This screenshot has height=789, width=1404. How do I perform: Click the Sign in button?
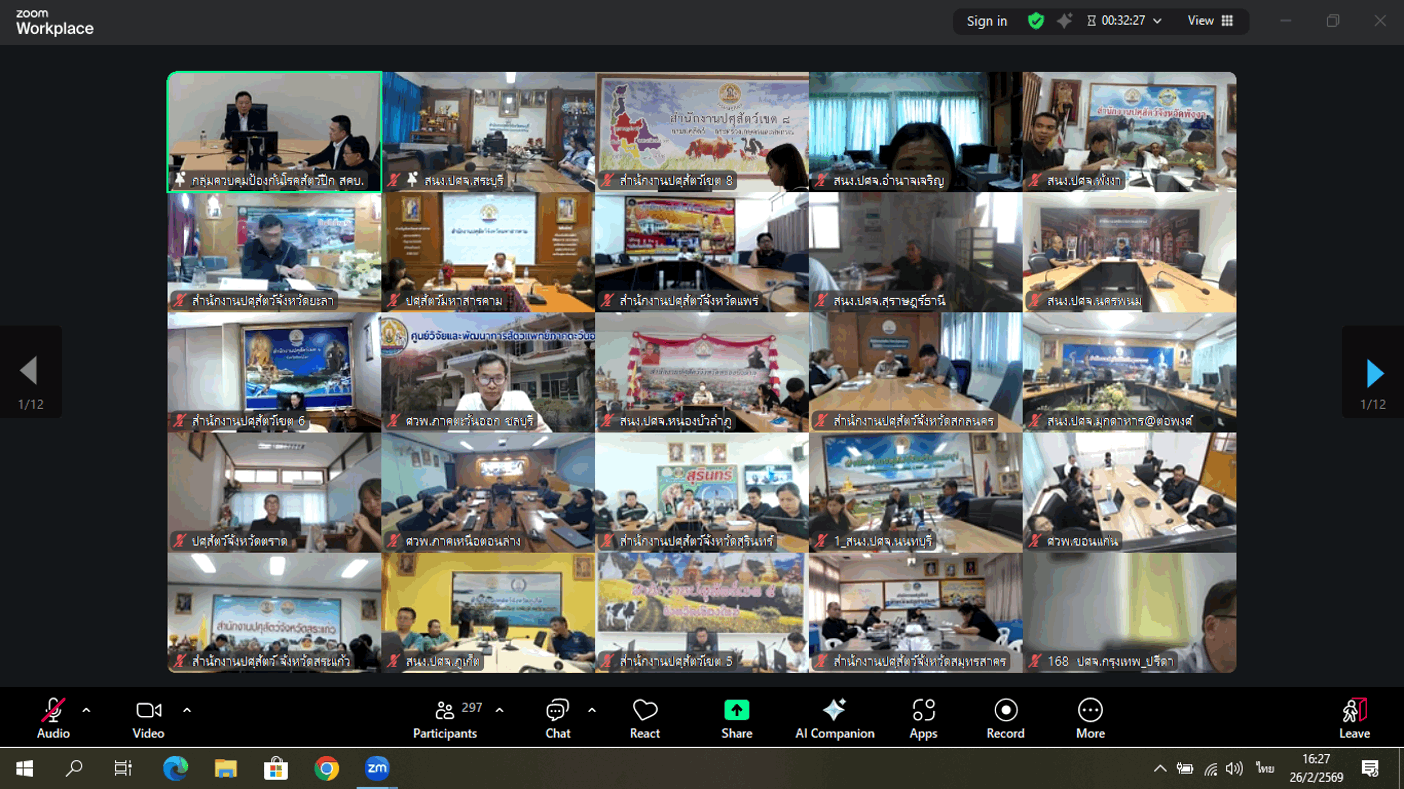tap(986, 21)
